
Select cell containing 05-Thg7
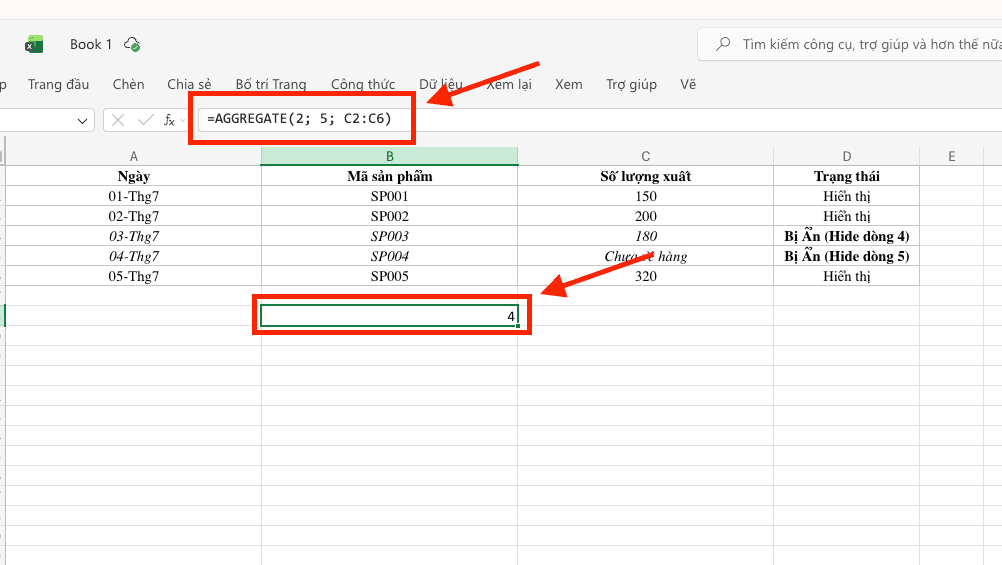(x=134, y=276)
